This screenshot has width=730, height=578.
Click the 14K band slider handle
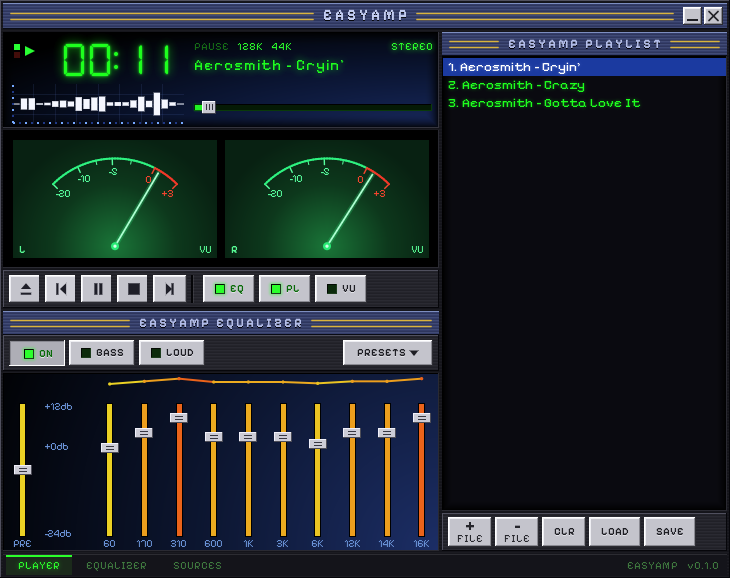[386, 433]
